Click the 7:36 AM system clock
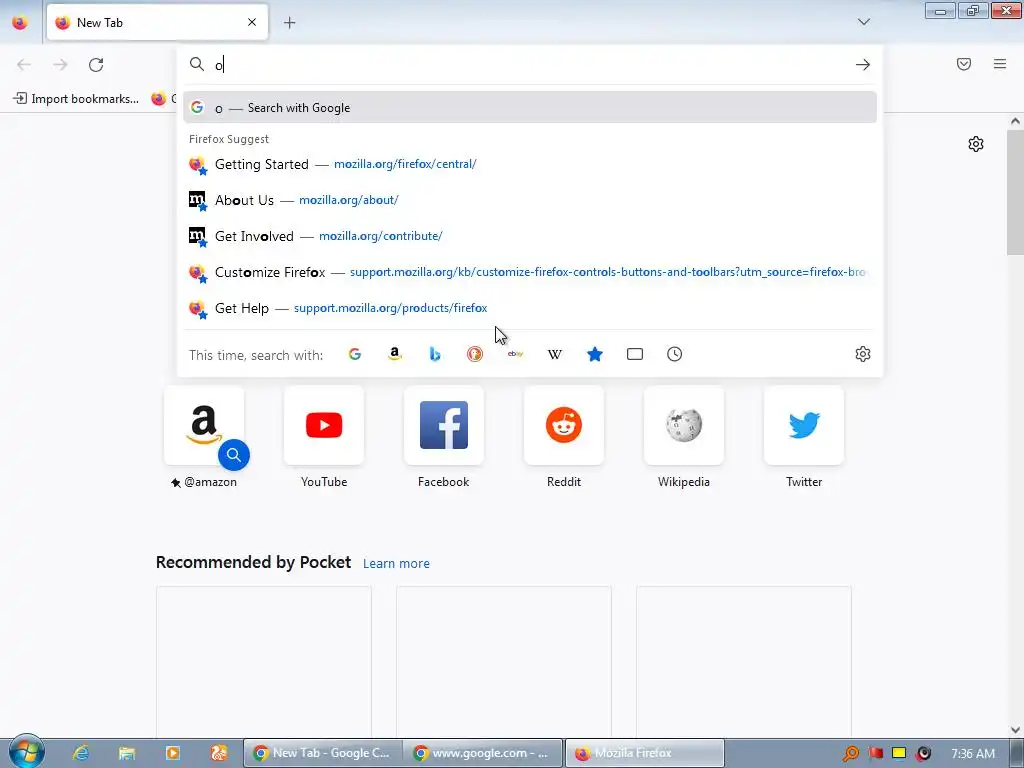 tap(973, 754)
